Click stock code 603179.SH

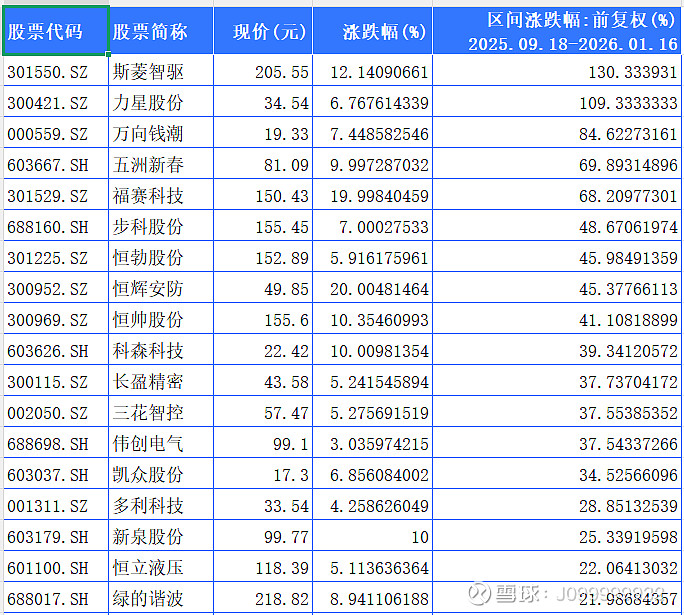click(x=48, y=536)
